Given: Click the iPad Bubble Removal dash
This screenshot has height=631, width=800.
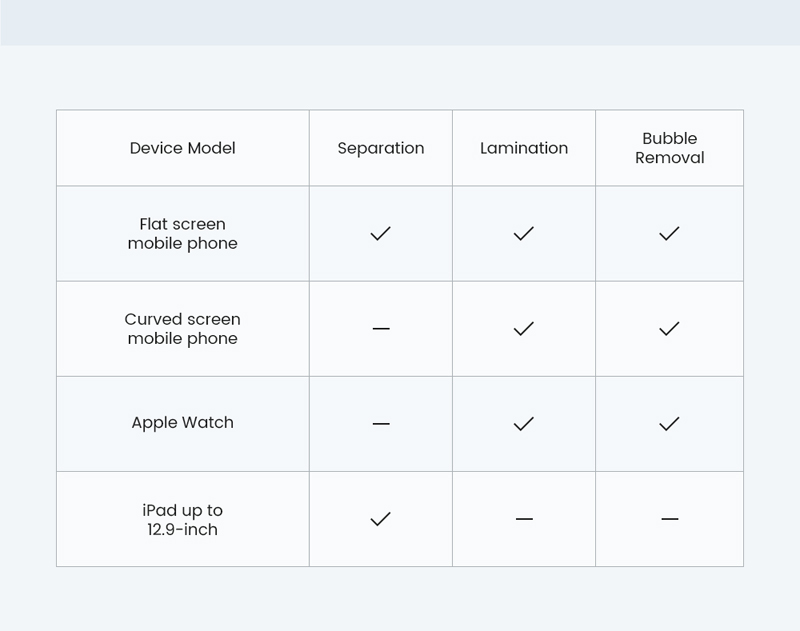Looking at the screenshot, I should tap(670, 519).
